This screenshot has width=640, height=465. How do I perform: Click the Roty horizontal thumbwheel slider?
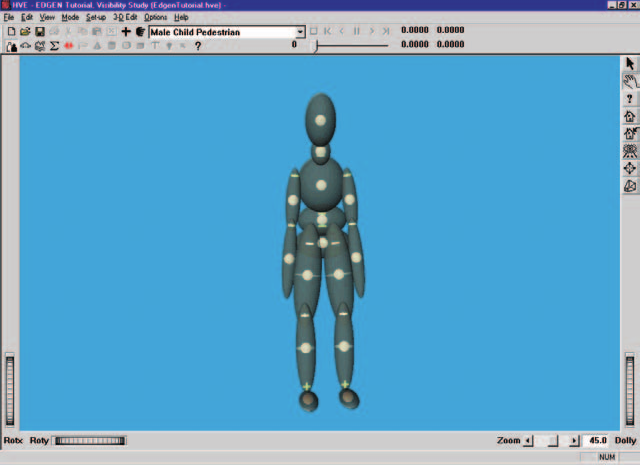coord(90,441)
